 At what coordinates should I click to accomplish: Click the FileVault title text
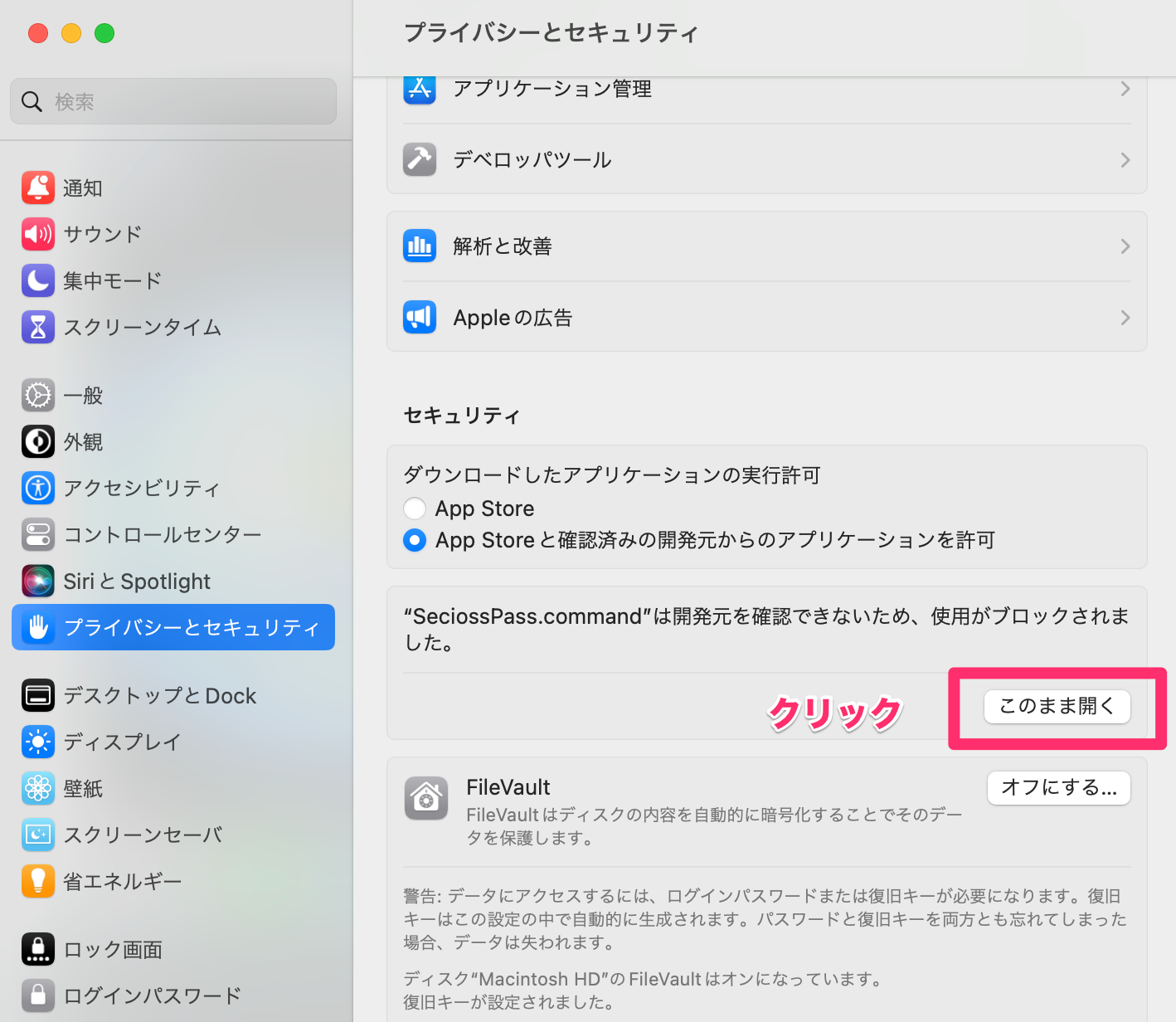click(x=508, y=787)
